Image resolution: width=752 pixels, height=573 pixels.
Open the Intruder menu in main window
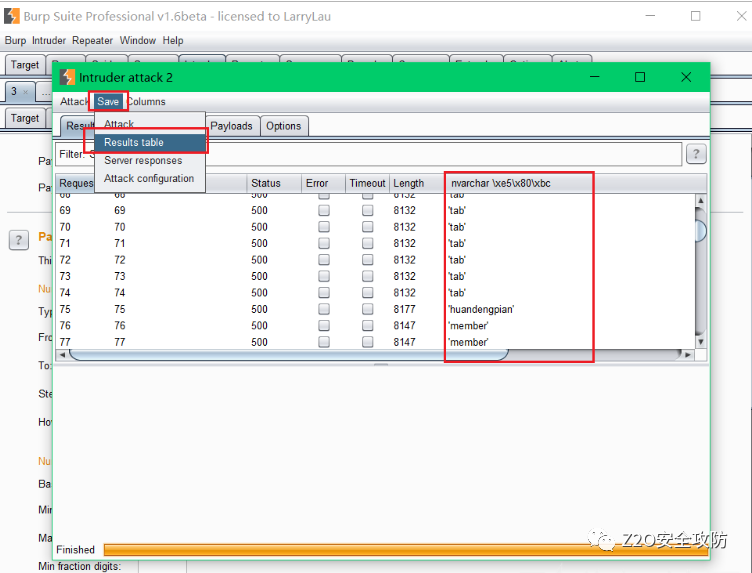49,41
